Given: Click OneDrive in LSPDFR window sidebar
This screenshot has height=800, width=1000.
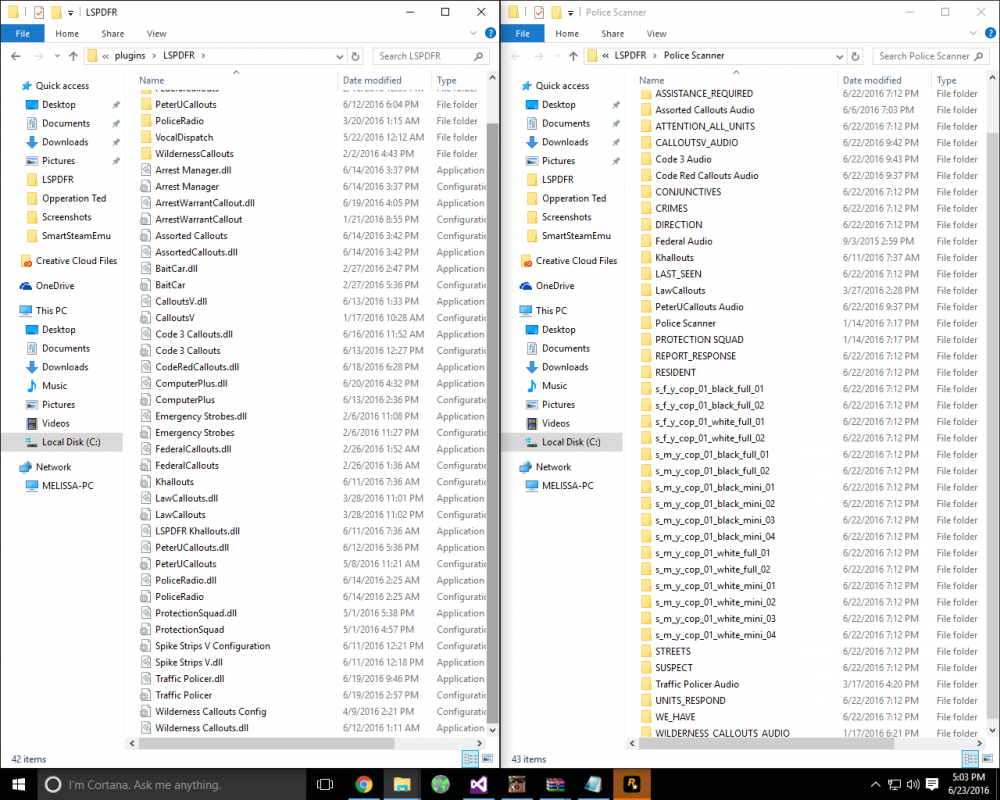Looking at the screenshot, I should click(55, 286).
